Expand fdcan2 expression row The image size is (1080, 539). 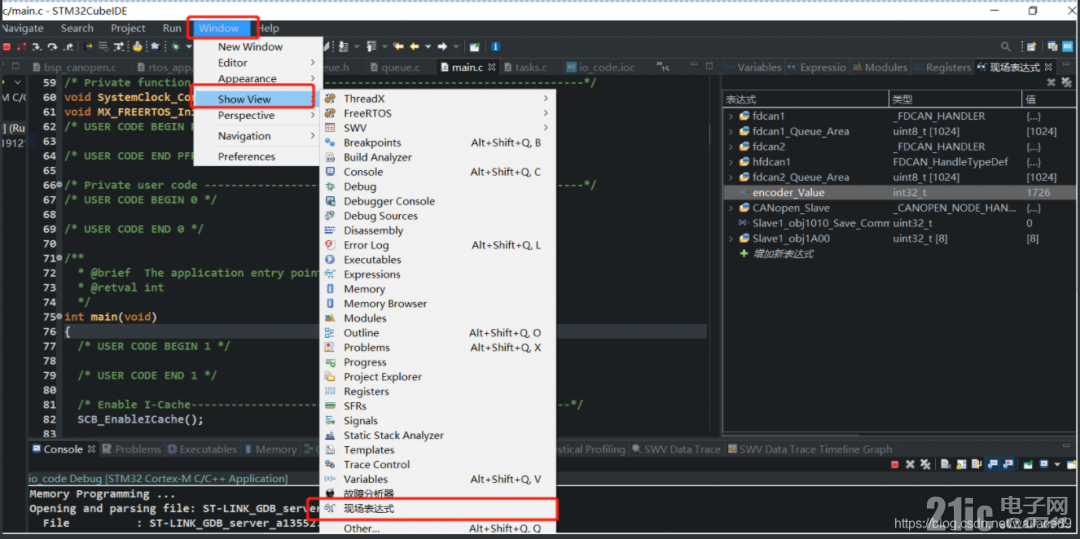pyautogui.click(x=730, y=147)
